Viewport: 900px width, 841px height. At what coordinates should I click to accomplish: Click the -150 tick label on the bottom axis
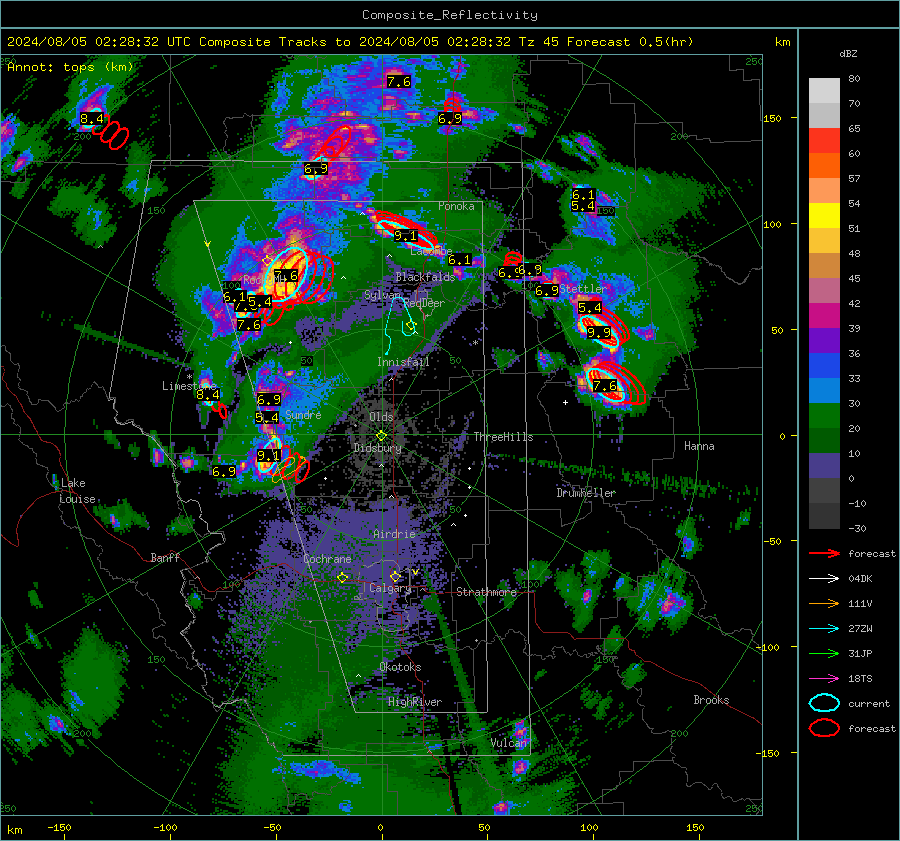click(59, 828)
